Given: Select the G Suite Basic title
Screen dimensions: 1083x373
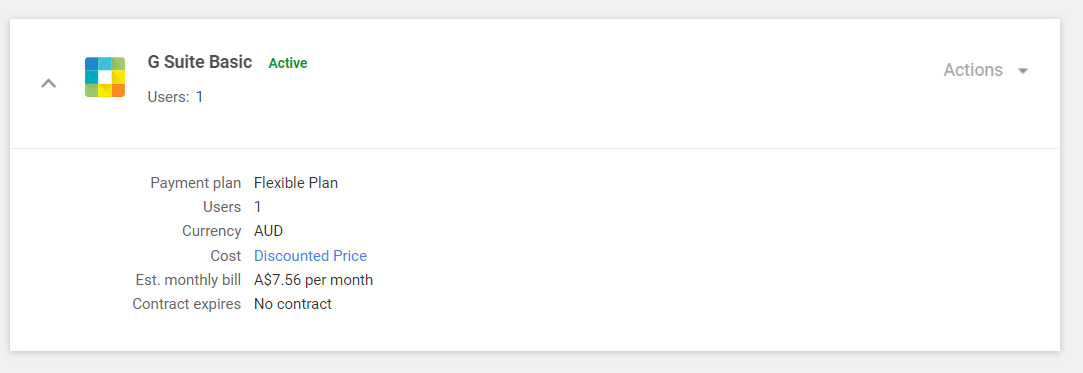Looking at the screenshot, I should [200, 61].
